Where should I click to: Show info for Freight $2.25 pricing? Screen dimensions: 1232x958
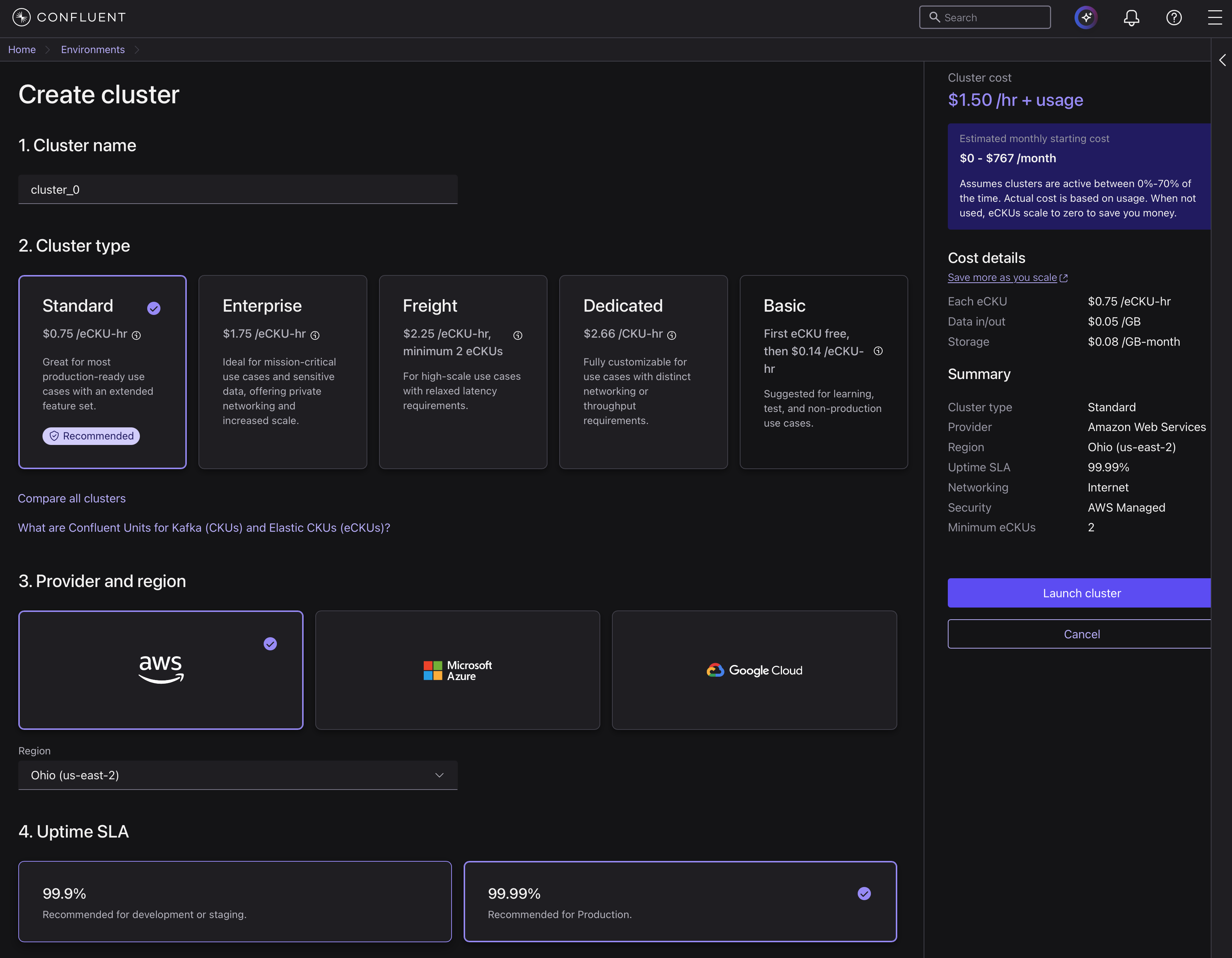[518, 335]
